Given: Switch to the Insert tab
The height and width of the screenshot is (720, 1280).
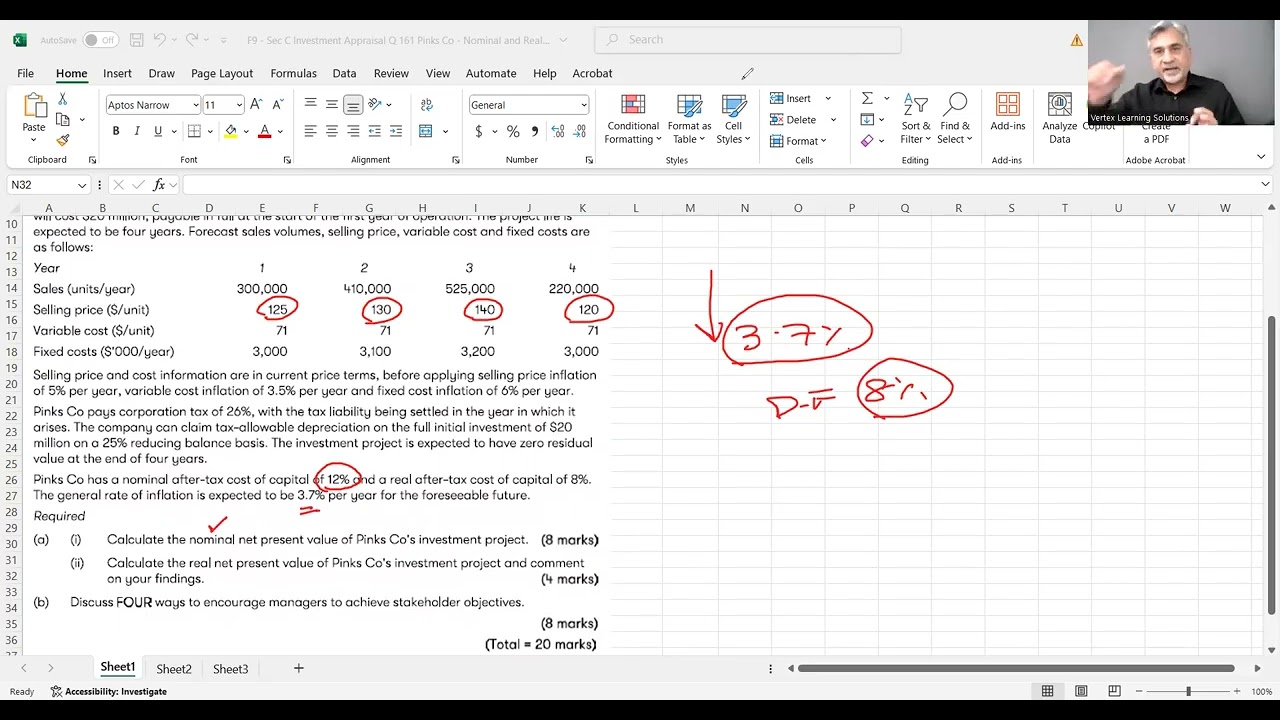Looking at the screenshot, I should click(x=117, y=73).
